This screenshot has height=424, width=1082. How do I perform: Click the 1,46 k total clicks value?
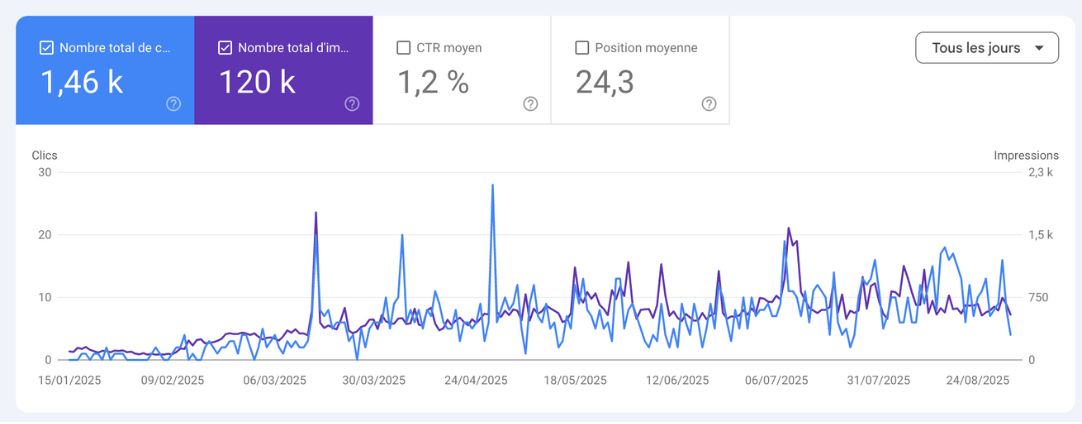click(82, 82)
